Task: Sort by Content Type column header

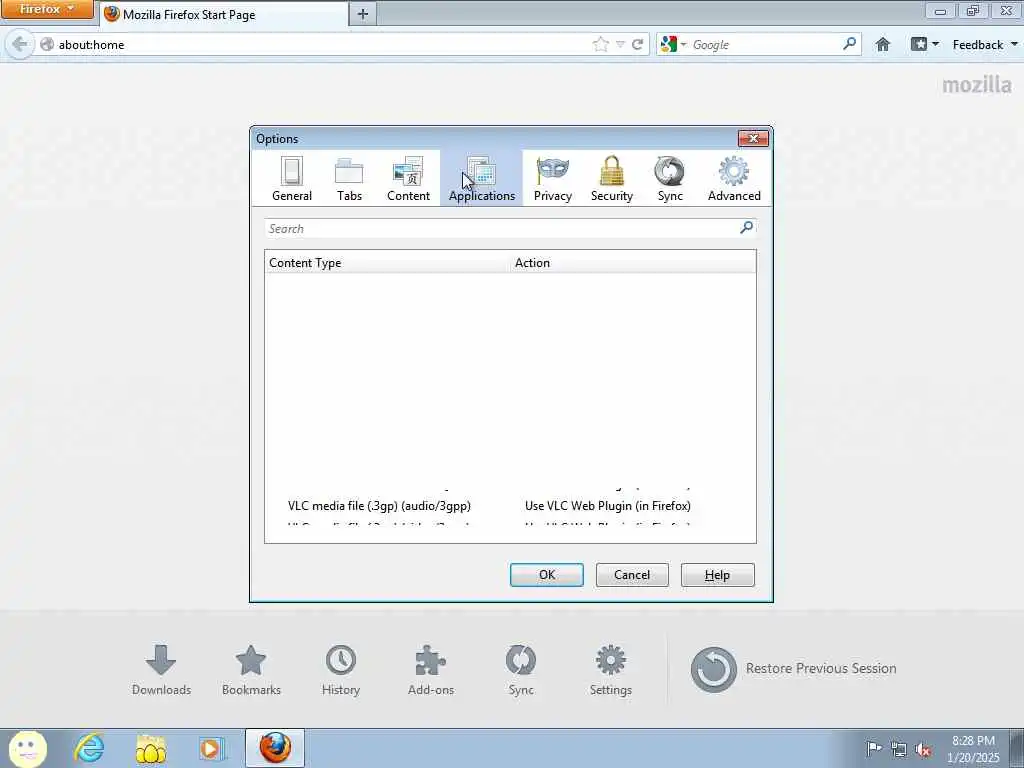Action: [x=387, y=263]
